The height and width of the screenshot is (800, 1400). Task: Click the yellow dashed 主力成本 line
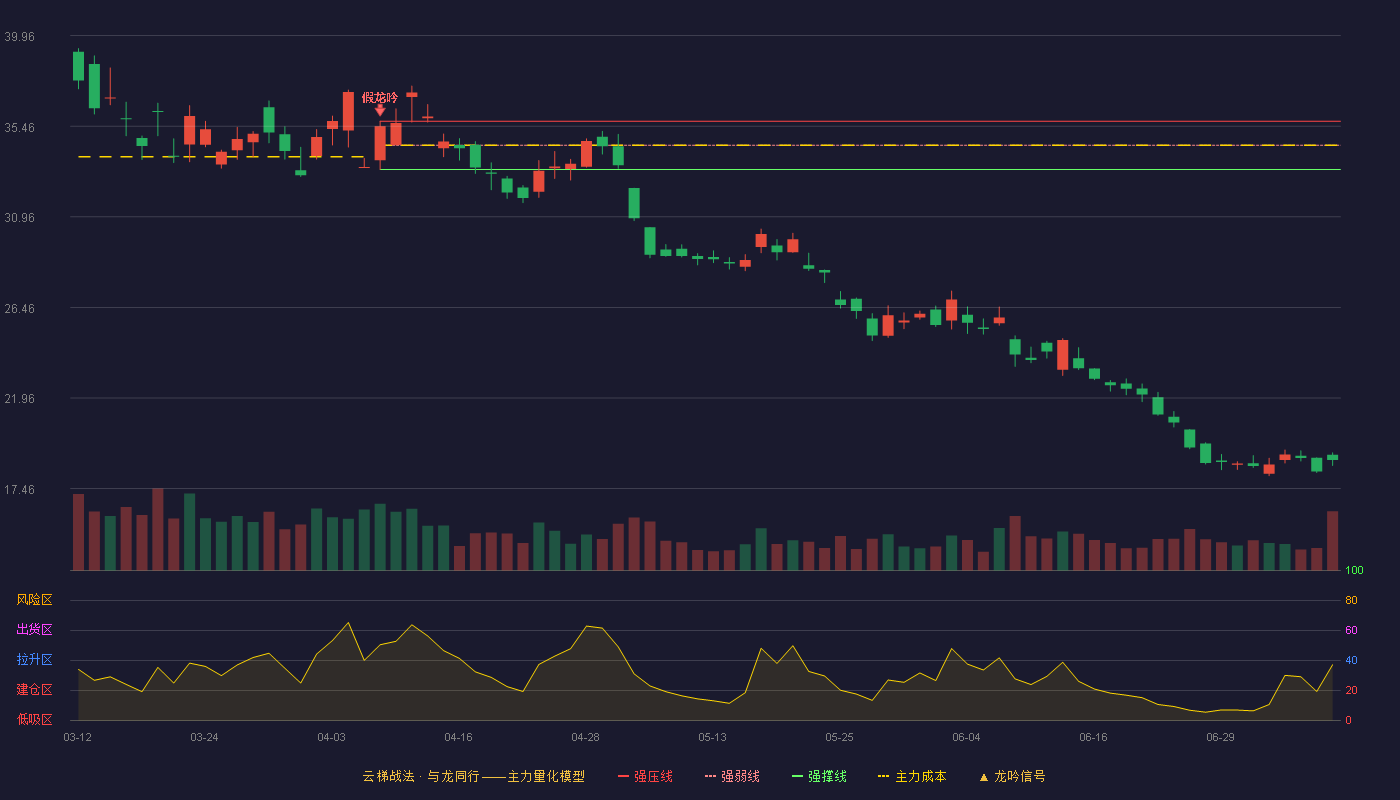(860, 145)
